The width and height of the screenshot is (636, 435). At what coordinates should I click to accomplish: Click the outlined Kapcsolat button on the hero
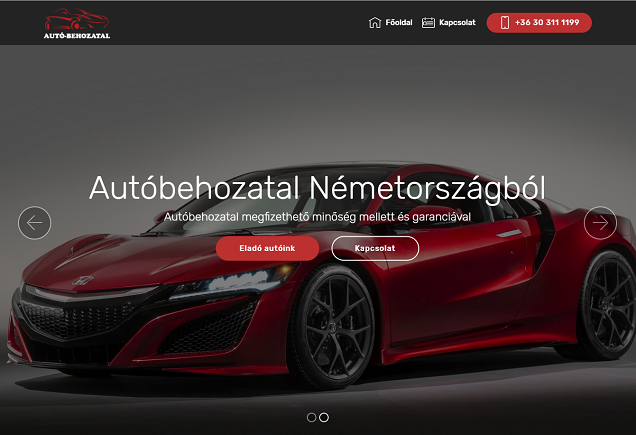coord(375,248)
